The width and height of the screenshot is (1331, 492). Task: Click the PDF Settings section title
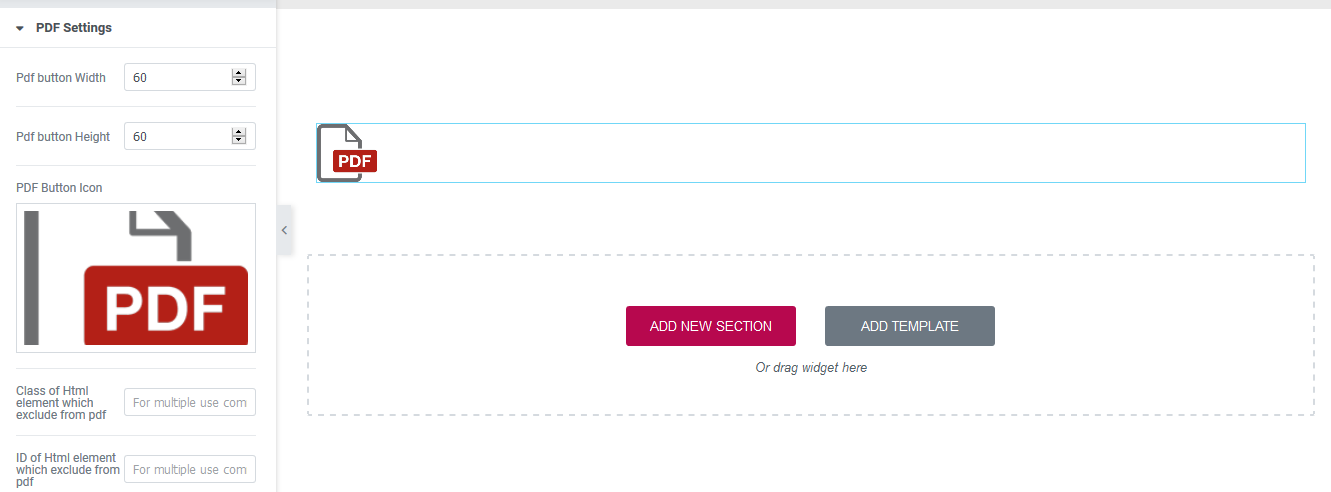tap(74, 28)
